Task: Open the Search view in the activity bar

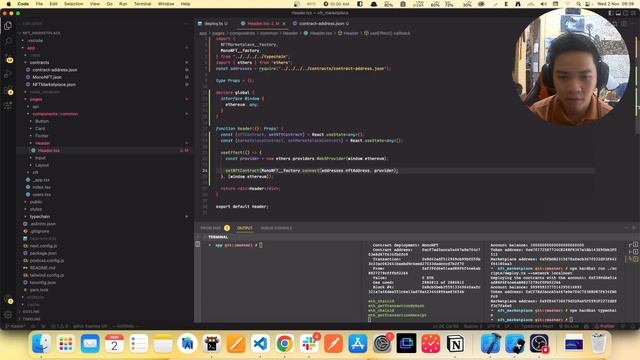Action: (x=8, y=41)
